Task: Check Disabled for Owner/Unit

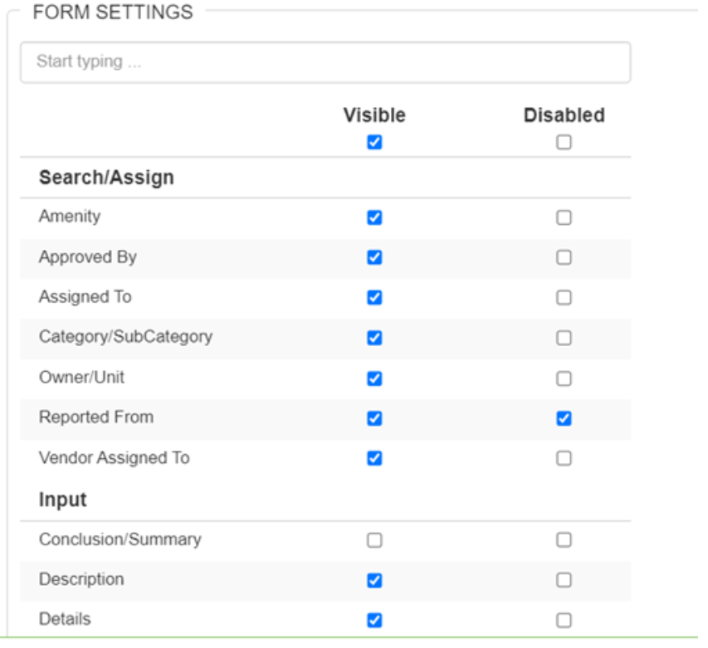Action: 564,378
